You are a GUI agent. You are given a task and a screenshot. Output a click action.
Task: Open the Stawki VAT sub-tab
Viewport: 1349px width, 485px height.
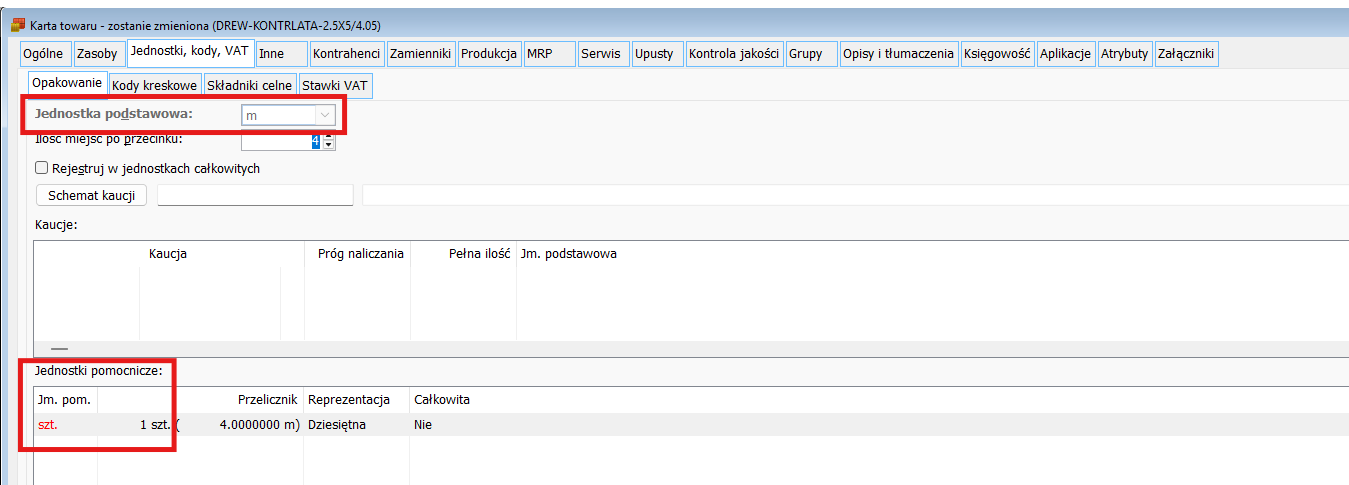pos(335,86)
